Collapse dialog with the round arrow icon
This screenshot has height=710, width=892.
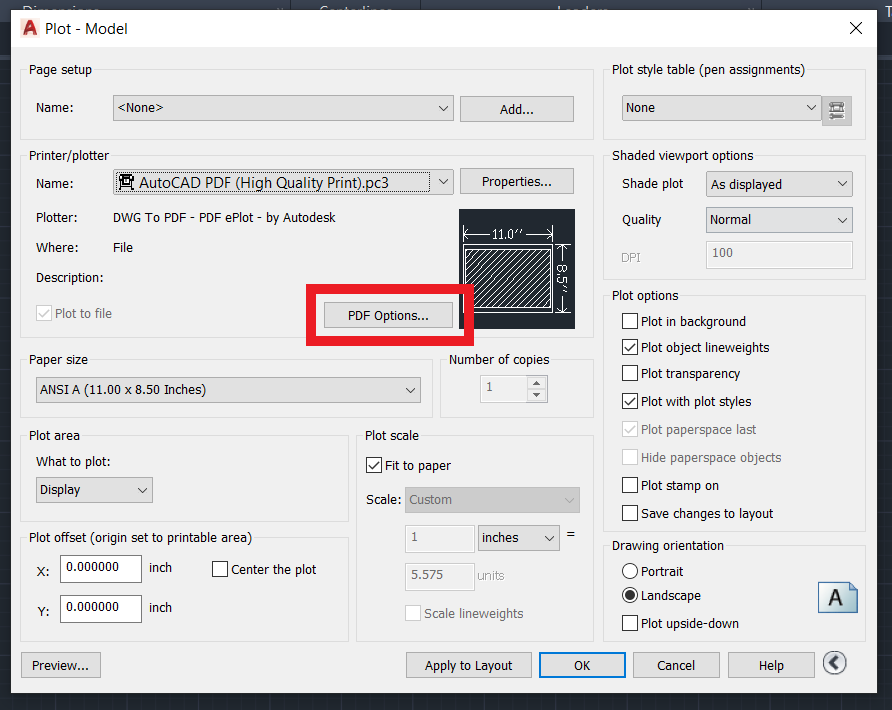835,663
